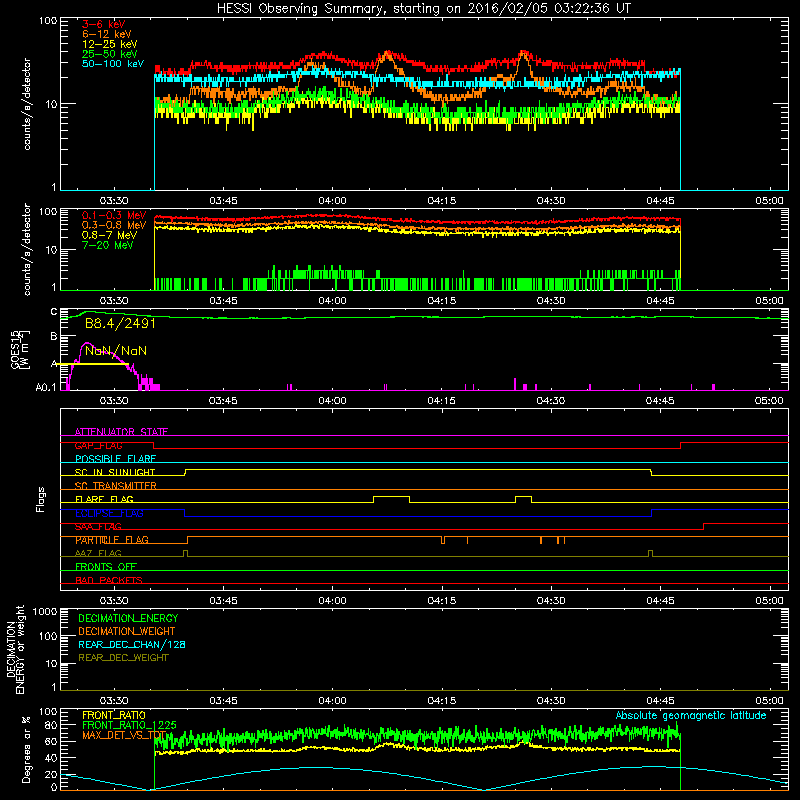Viewport: 800px width, 800px height.
Task: Select the FLARE_FLAG label
Action: coord(104,499)
